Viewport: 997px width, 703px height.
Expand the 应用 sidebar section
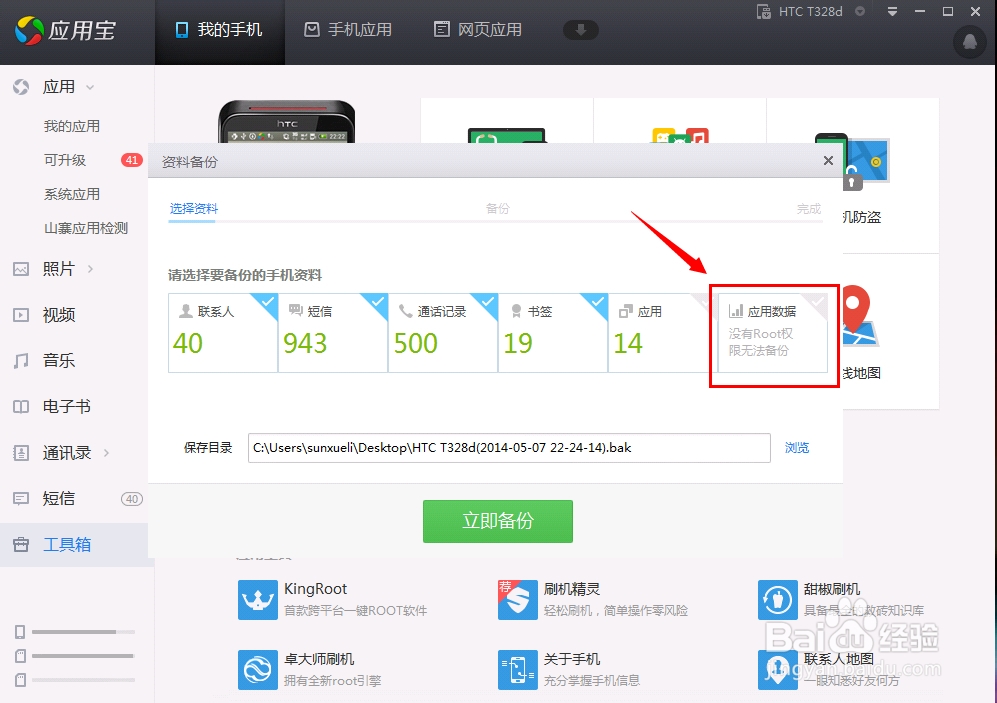(63, 86)
